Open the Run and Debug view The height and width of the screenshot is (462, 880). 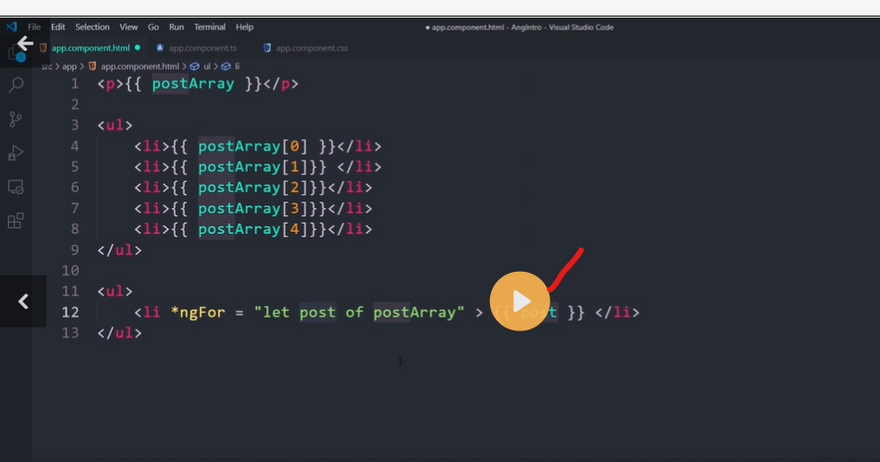pos(16,153)
